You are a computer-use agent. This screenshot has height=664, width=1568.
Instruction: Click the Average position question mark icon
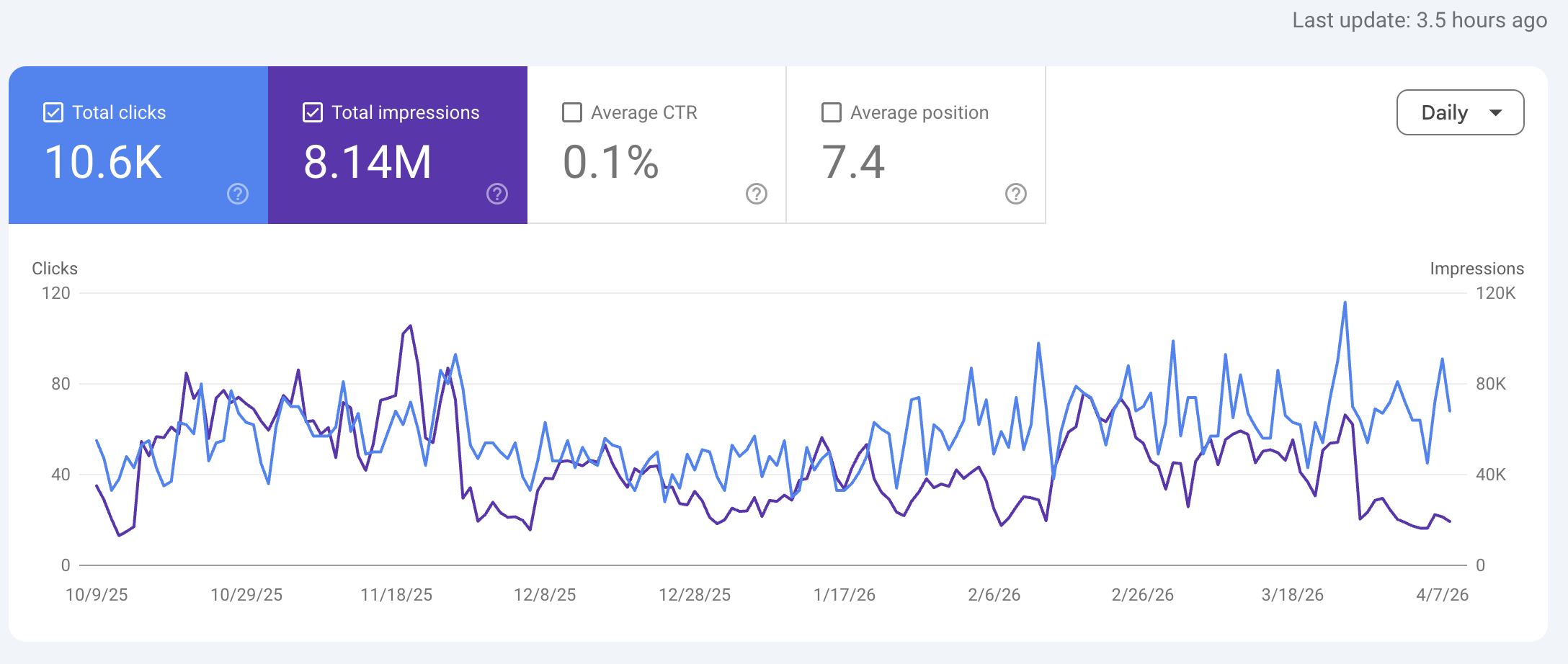(1015, 193)
